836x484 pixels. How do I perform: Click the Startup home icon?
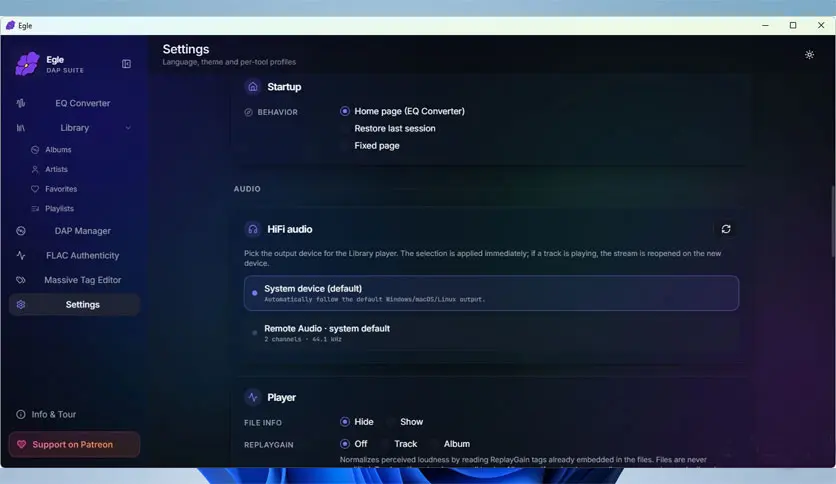pos(253,87)
